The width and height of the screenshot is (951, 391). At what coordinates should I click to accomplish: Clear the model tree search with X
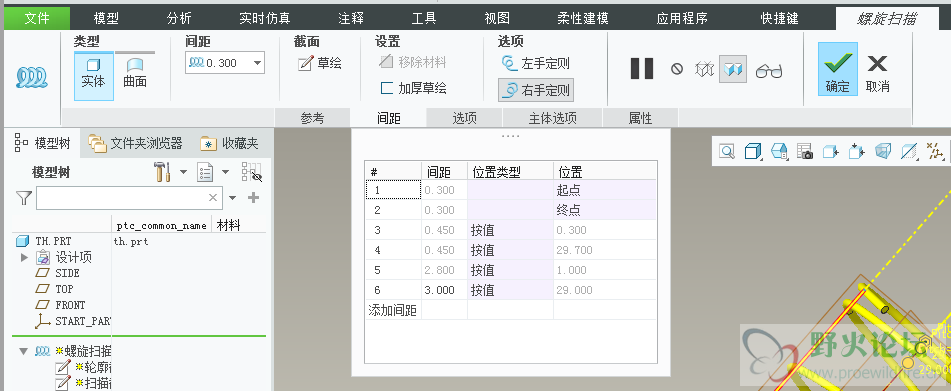pos(213,198)
